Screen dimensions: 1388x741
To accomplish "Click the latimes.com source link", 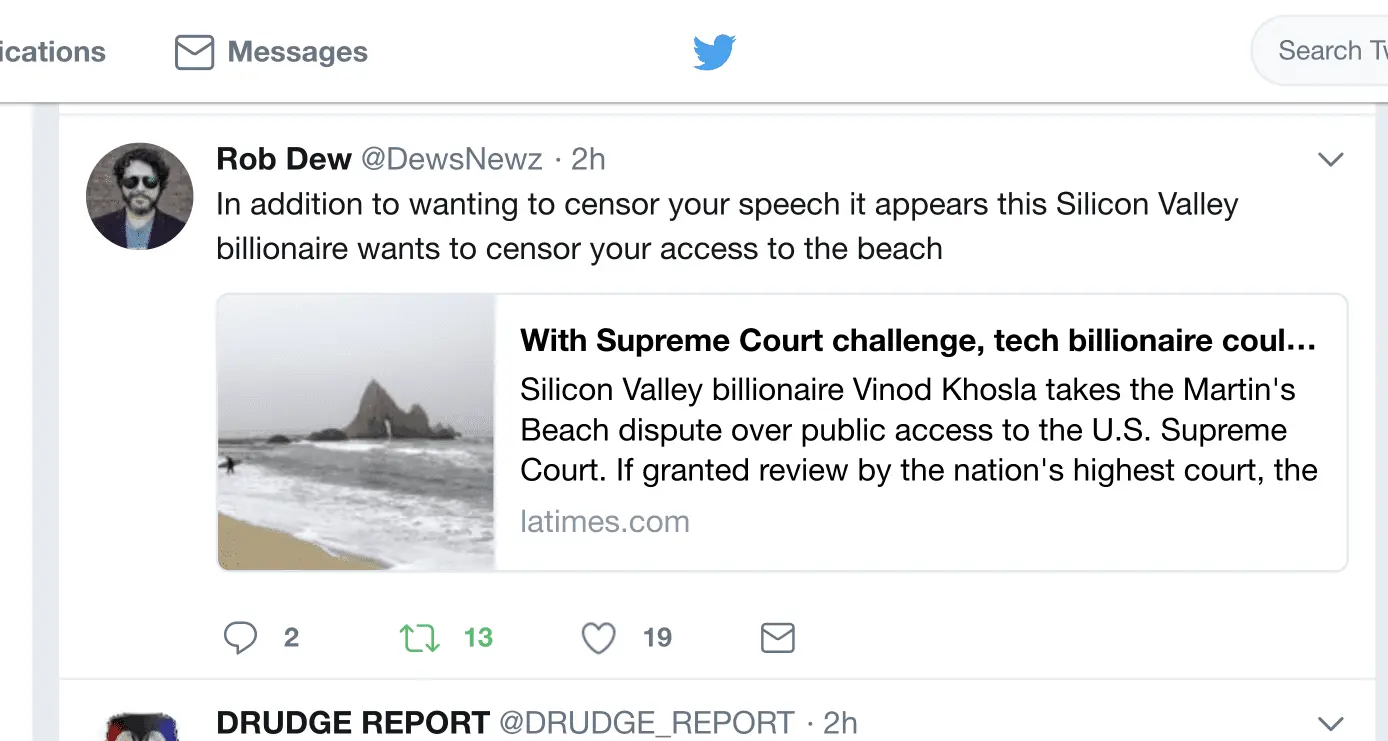I will [605, 521].
